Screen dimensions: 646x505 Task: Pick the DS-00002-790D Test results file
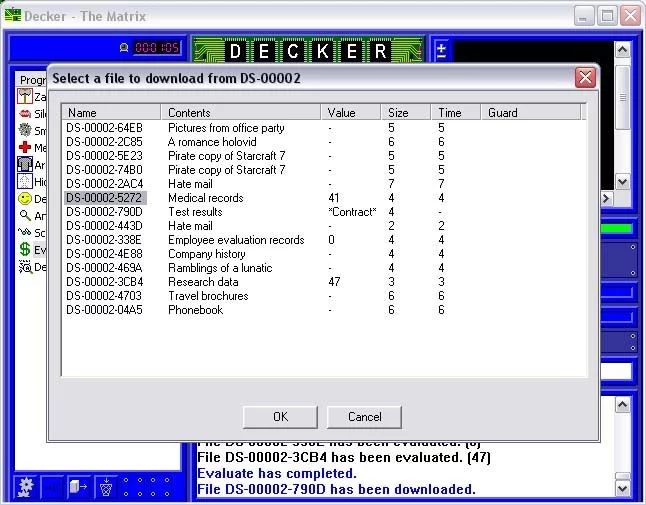tap(104, 212)
